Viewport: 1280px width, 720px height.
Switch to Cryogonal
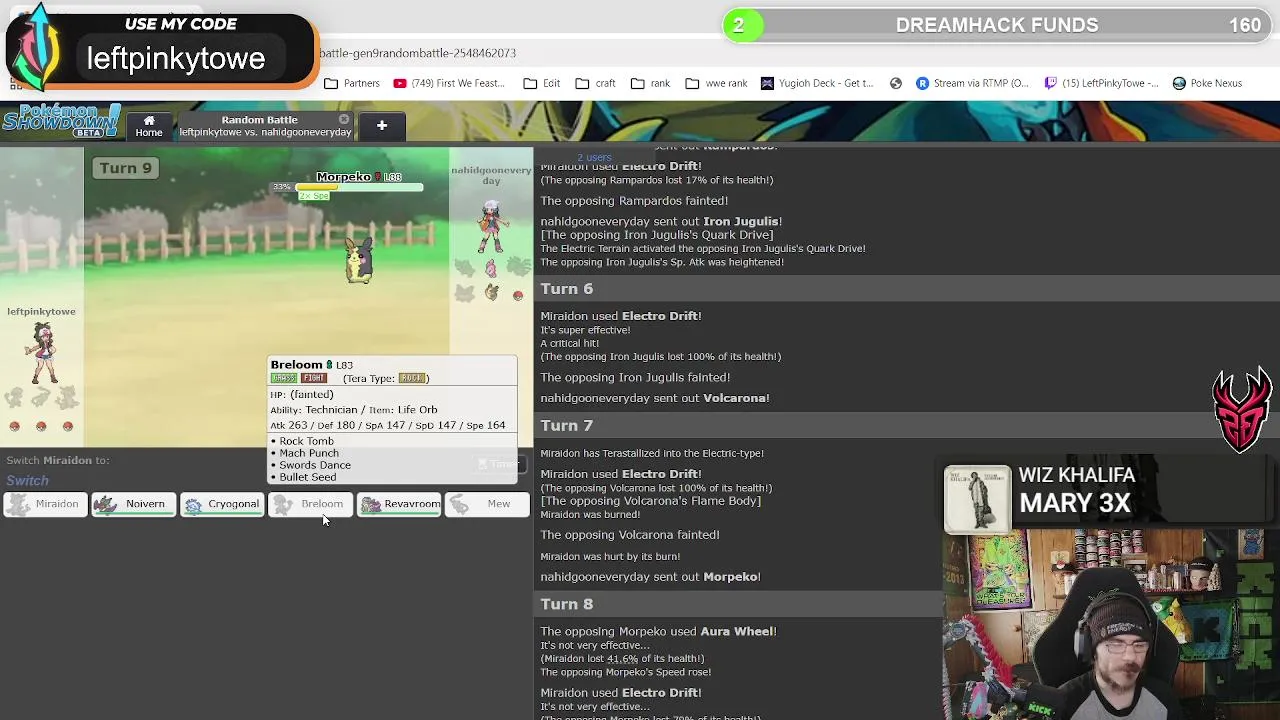(222, 504)
